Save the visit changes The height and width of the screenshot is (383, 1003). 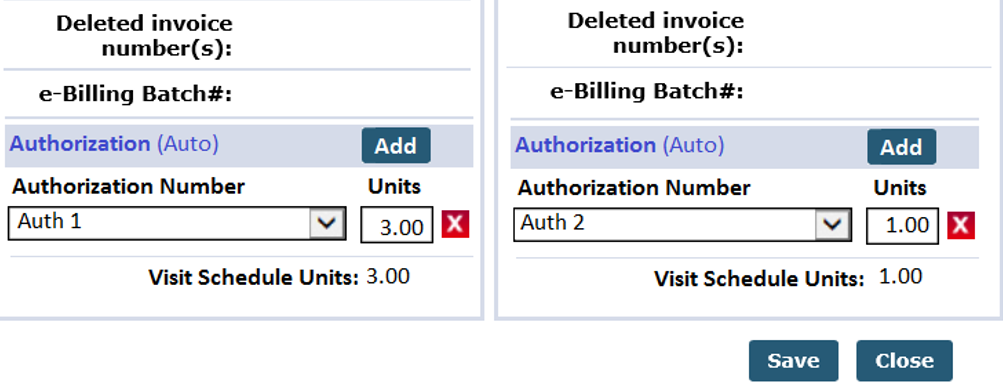793,361
